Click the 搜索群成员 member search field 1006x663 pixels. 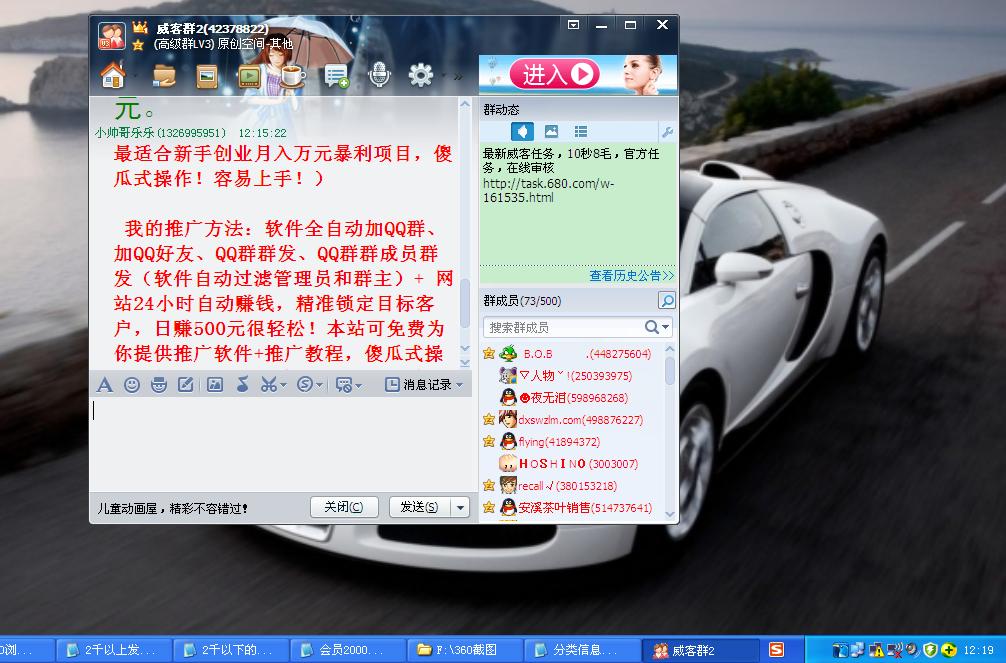pos(564,327)
